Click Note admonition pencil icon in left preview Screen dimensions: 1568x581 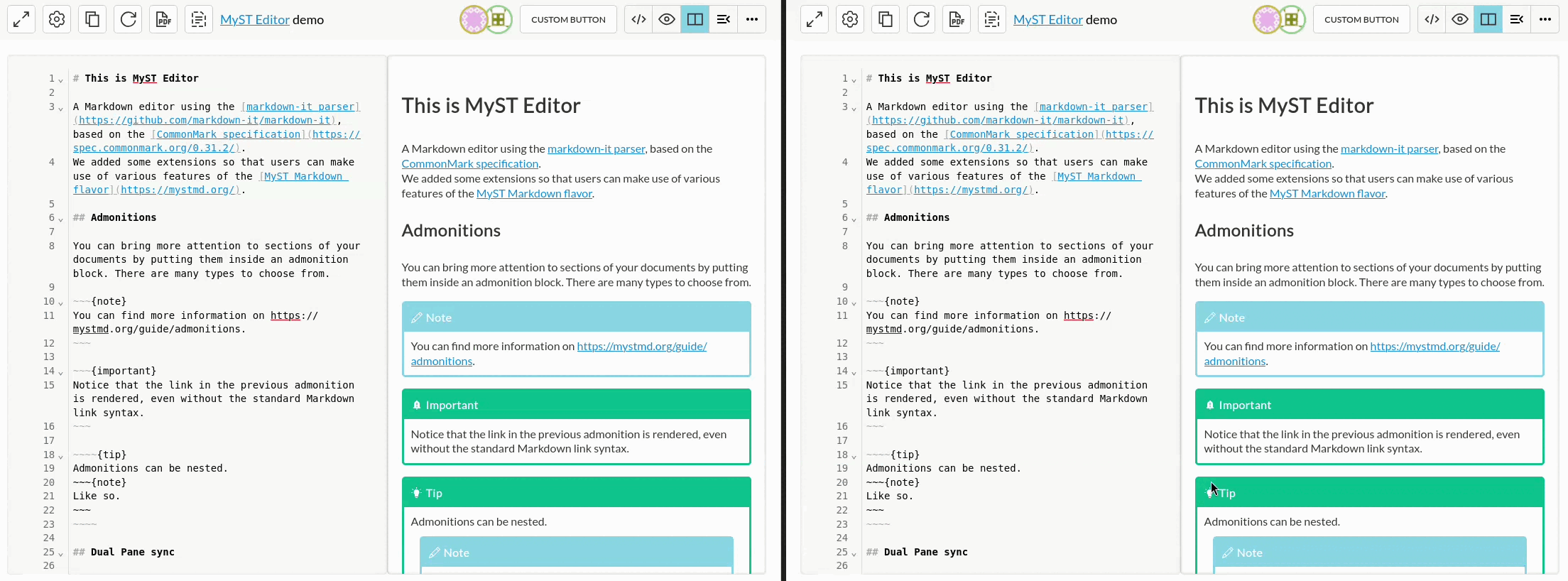(x=417, y=317)
